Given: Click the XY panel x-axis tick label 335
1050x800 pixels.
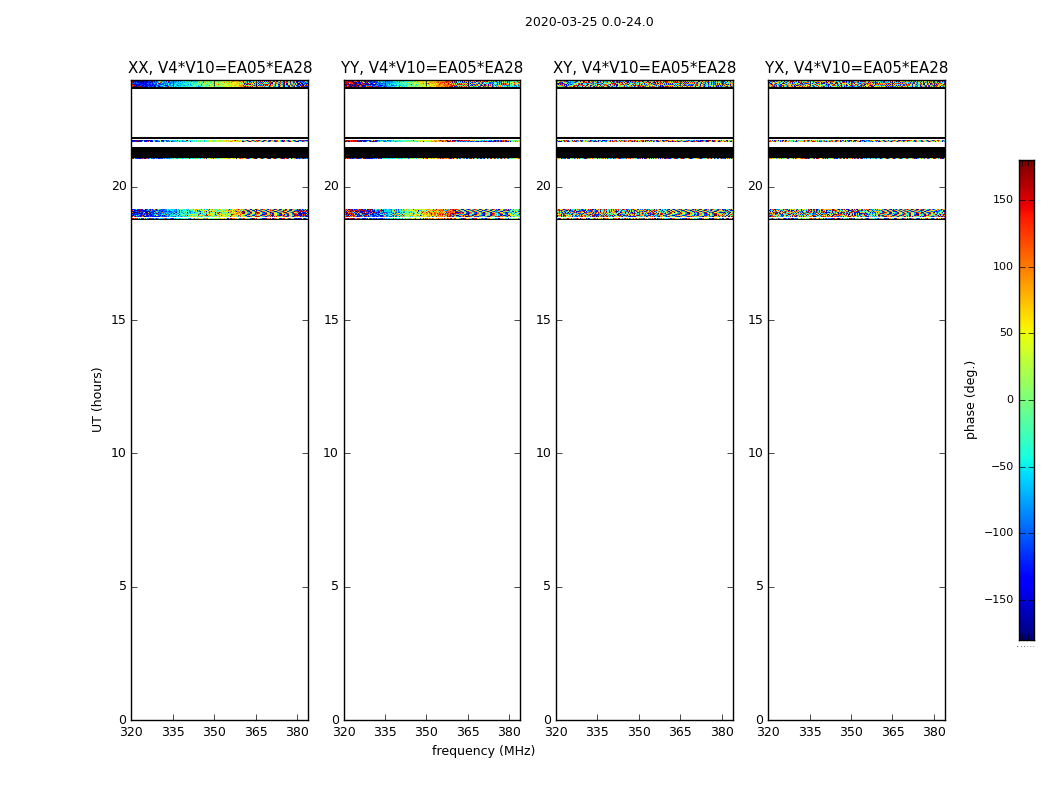Looking at the screenshot, I should click(597, 732).
